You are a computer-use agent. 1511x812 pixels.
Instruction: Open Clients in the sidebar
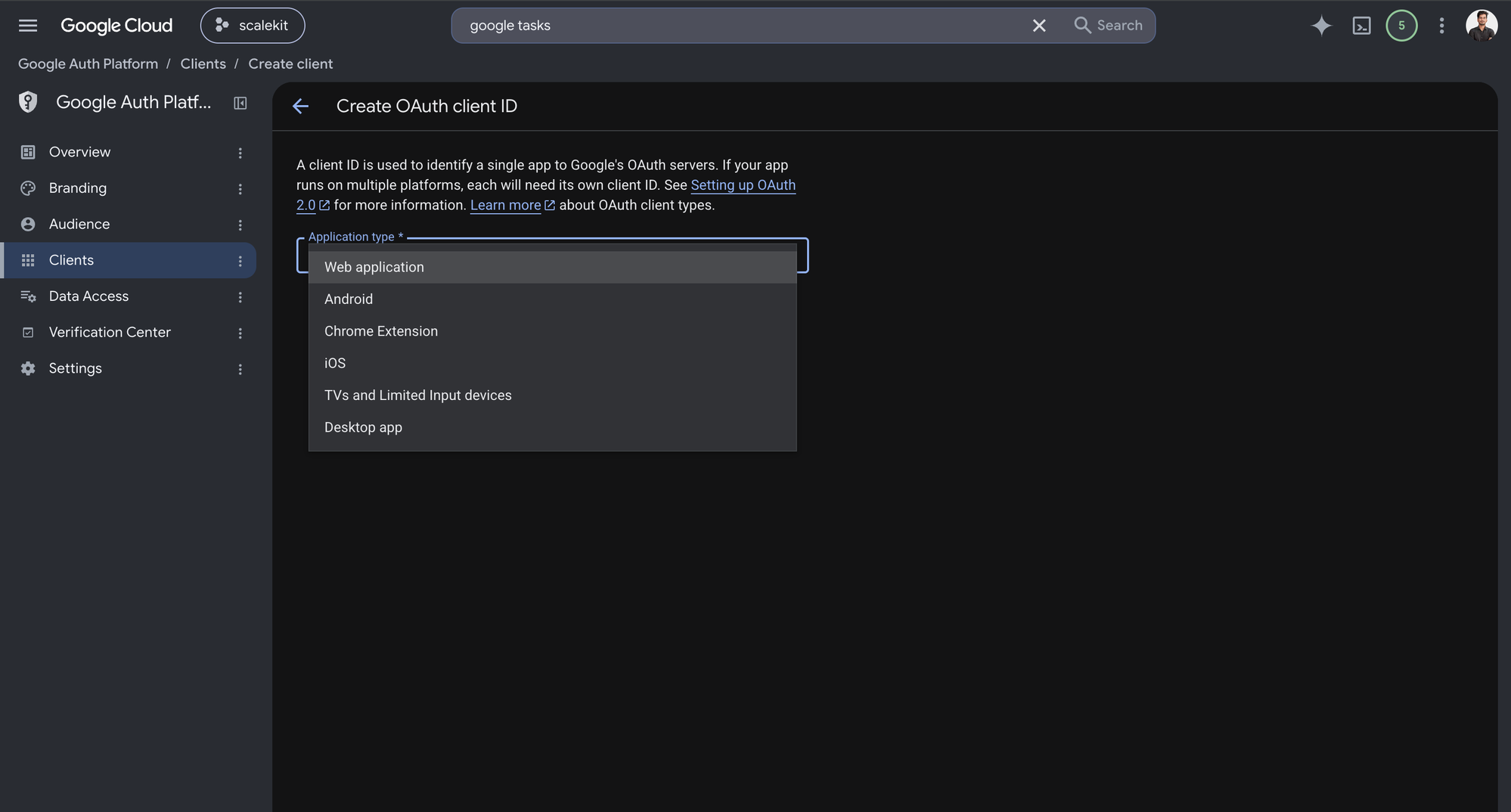coord(128,260)
